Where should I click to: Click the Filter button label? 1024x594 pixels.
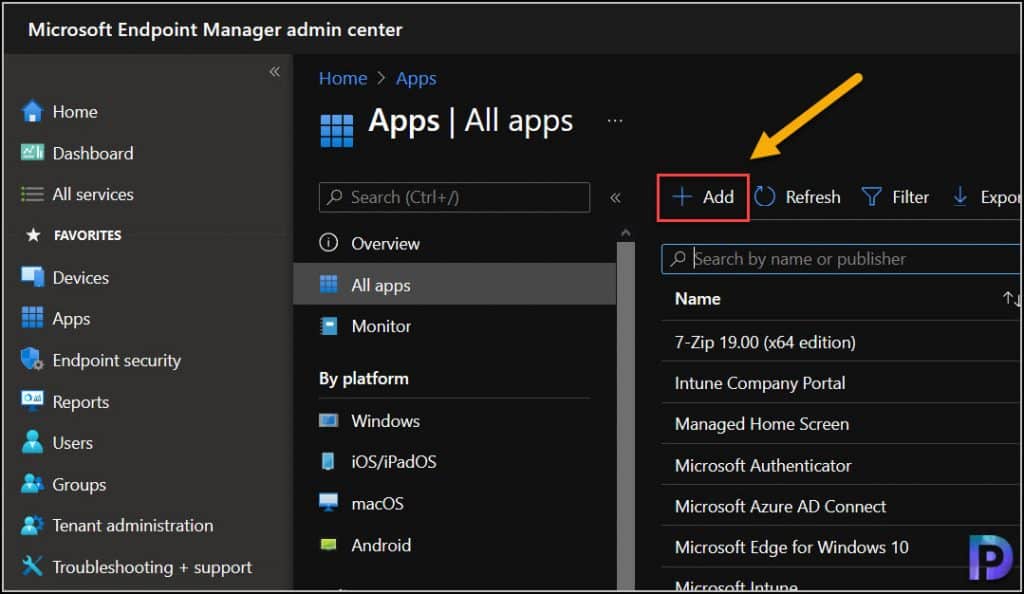point(910,197)
